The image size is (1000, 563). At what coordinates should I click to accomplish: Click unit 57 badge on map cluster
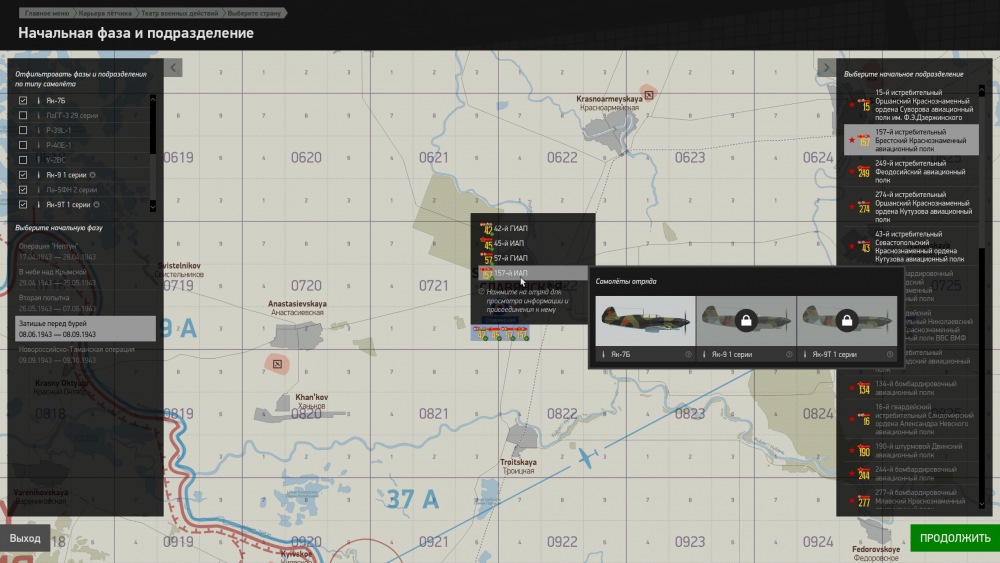point(509,333)
